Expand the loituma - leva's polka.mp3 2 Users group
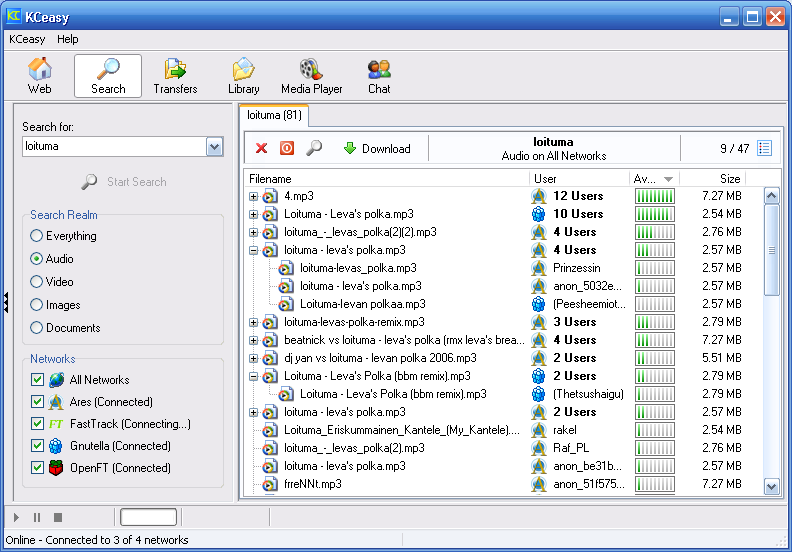The width and height of the screenshot is (792, 552). [254, 413]
